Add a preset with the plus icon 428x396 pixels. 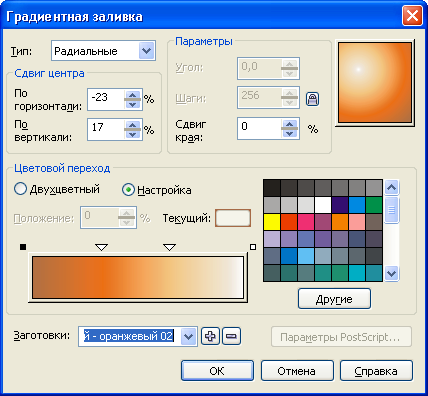point(210,336)
